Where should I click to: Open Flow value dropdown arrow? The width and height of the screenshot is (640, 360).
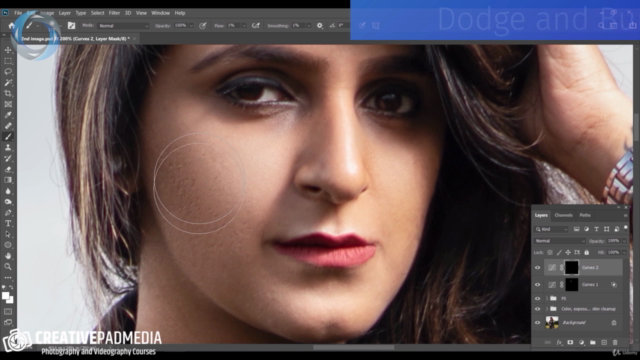[x=244, y=26]
